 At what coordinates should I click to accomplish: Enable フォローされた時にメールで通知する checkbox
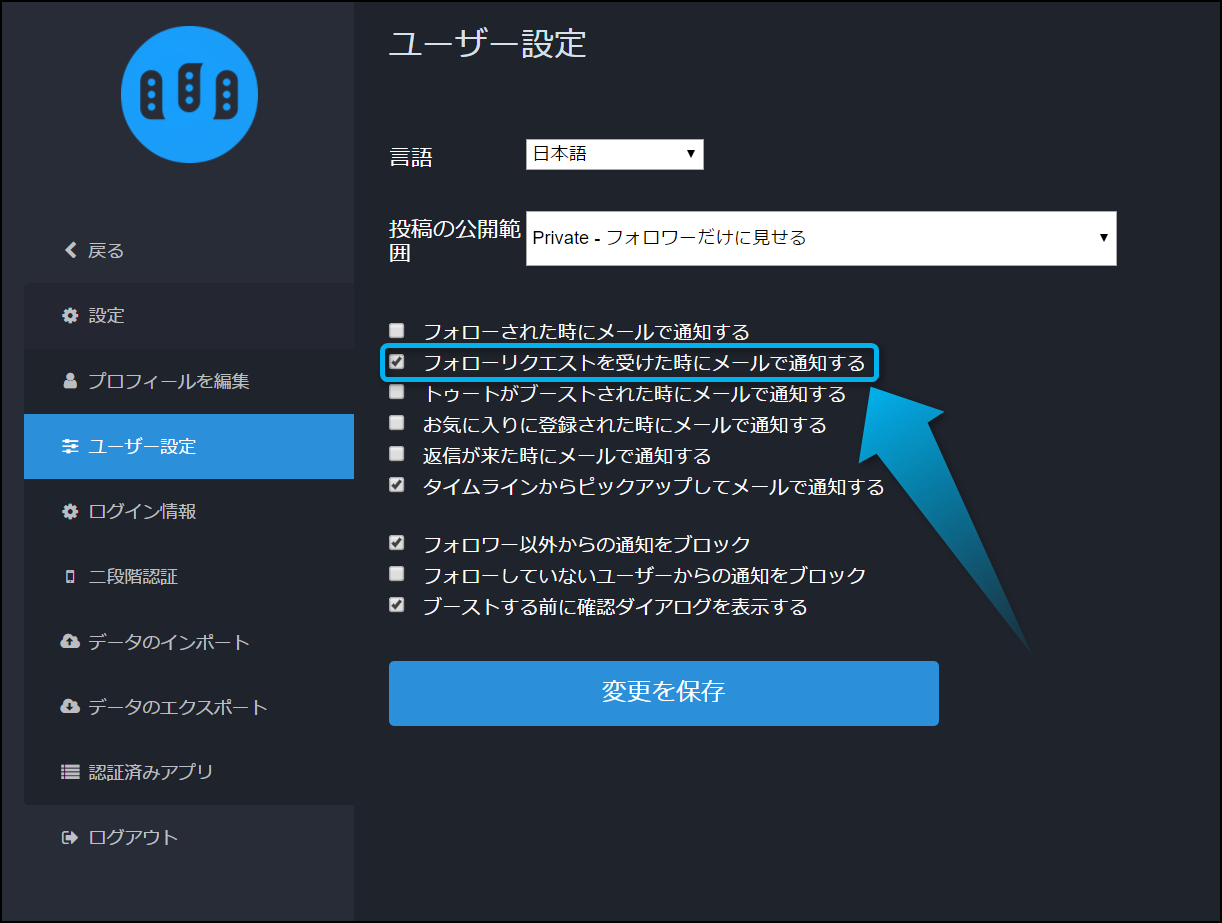(397, 330)
